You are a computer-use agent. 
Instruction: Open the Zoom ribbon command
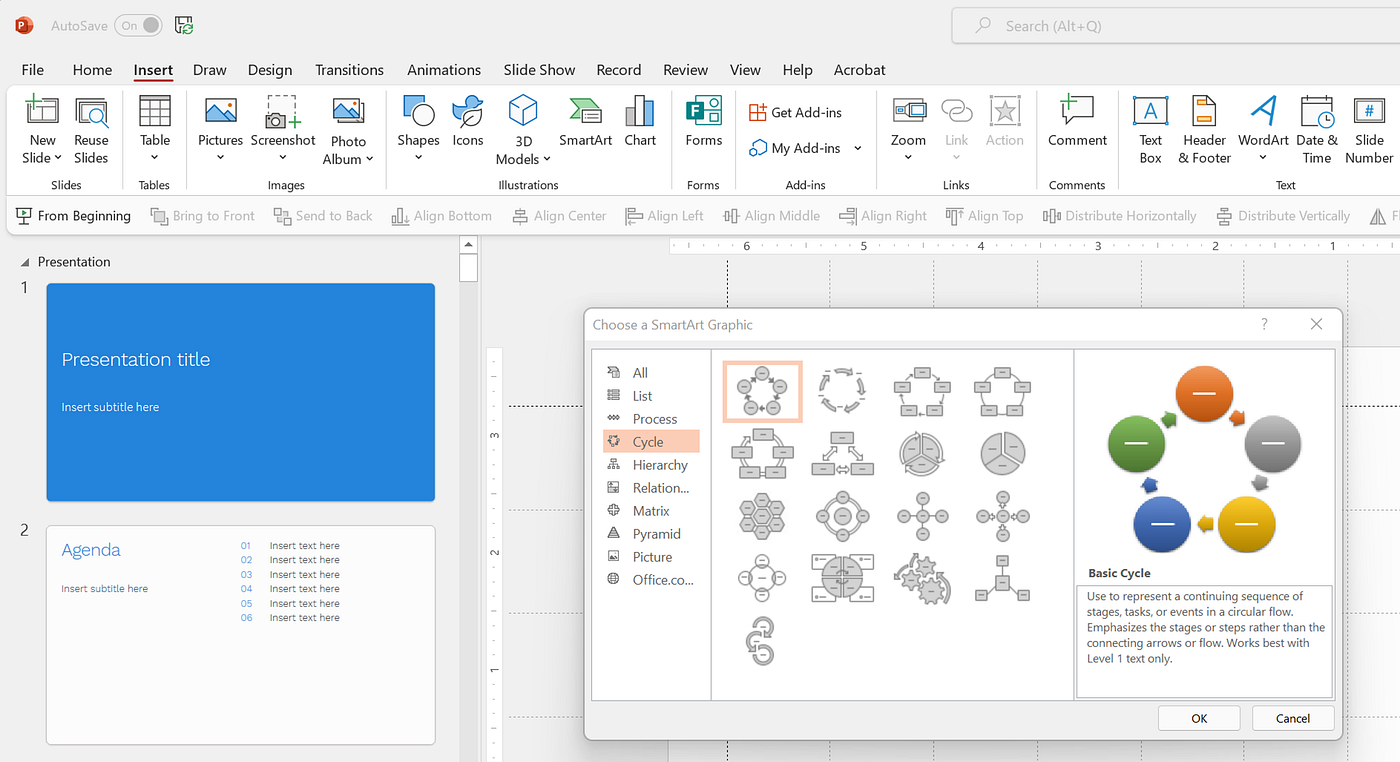tap(908, 128)
